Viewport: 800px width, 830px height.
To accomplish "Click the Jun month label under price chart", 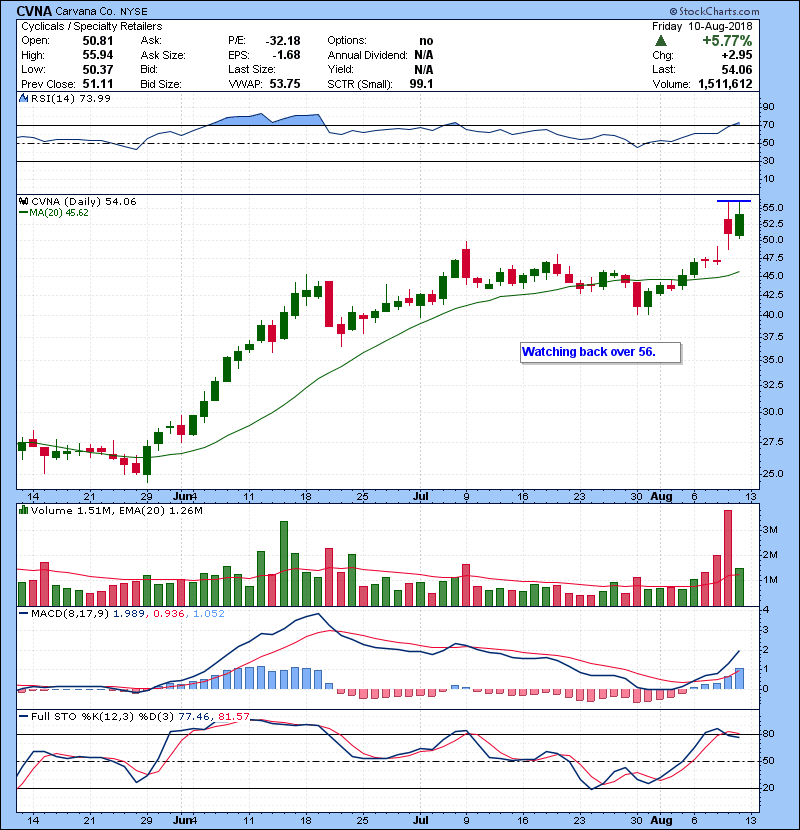I will (182, 497).
